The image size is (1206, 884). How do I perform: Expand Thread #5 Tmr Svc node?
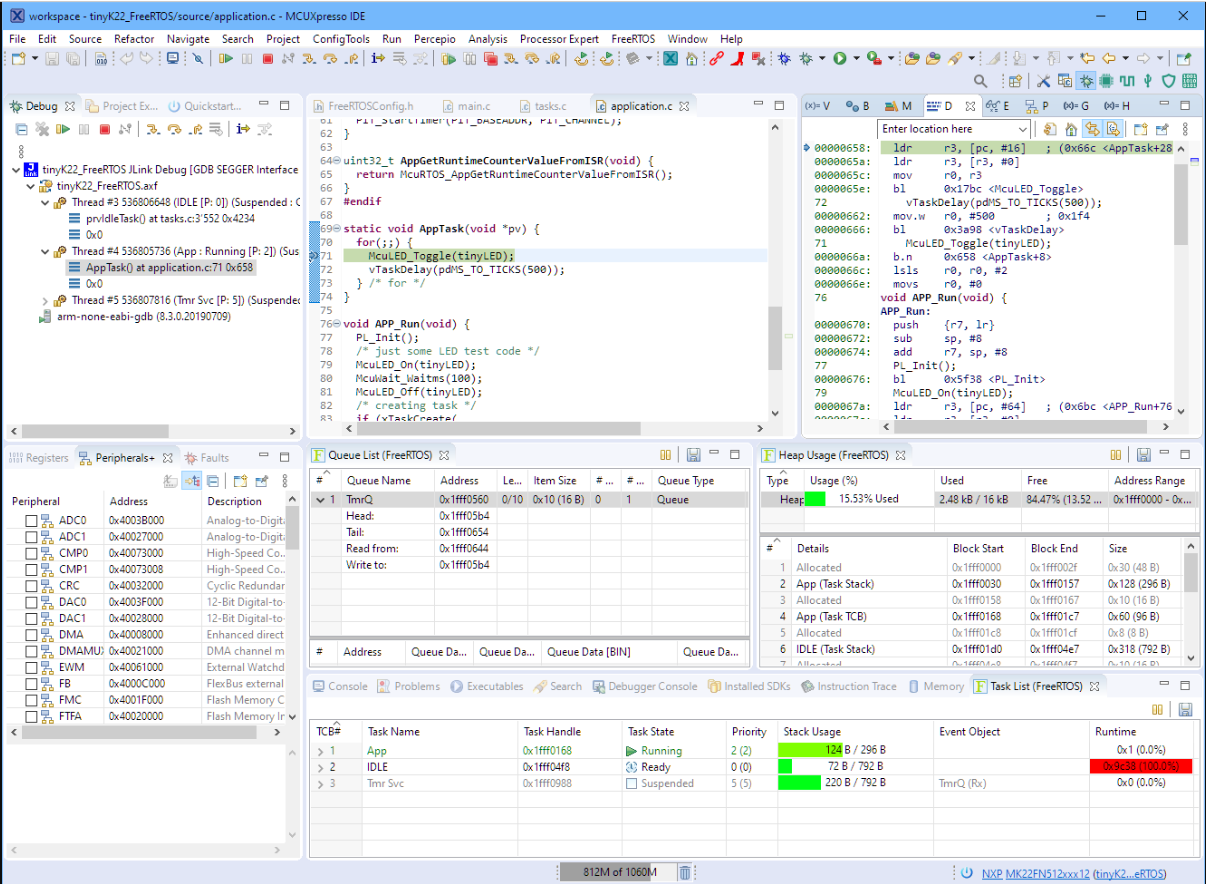click(x=46, y=300)
